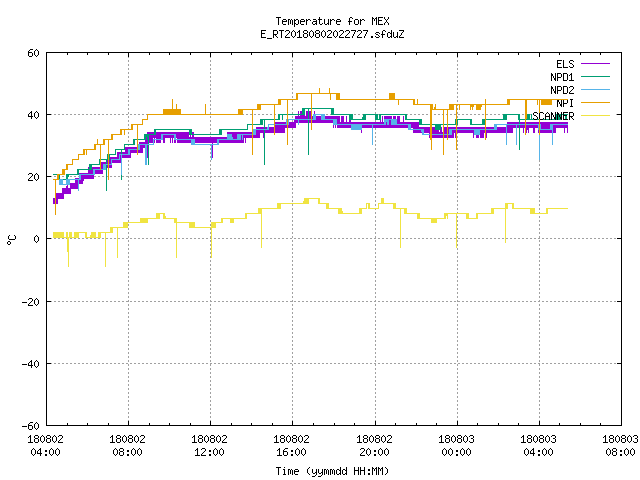The image size is (640, 480).
Task: Click the x-axis tick '180802 08:00'
Action: (127, 446)
